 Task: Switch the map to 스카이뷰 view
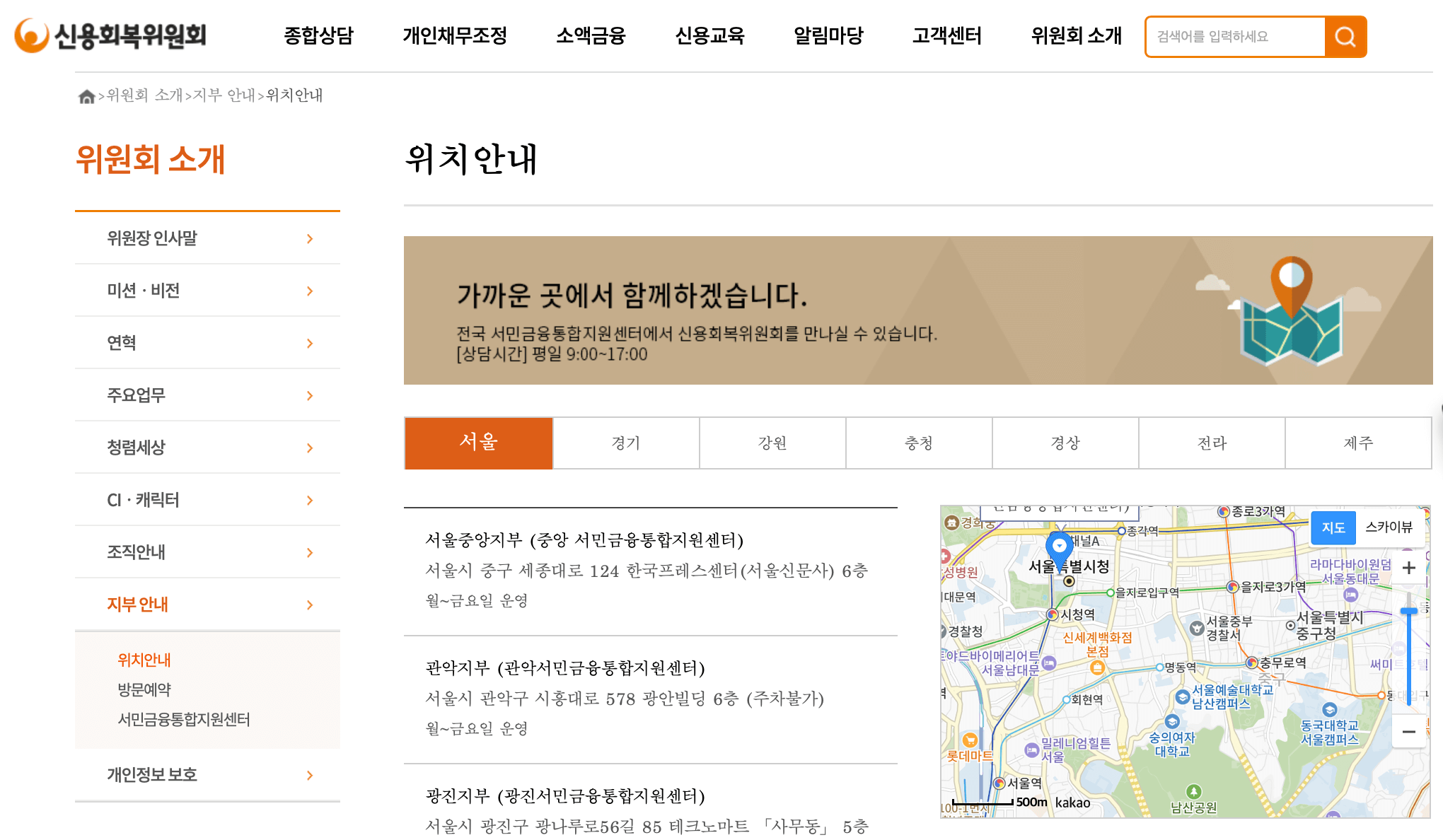click(1389, 528)
